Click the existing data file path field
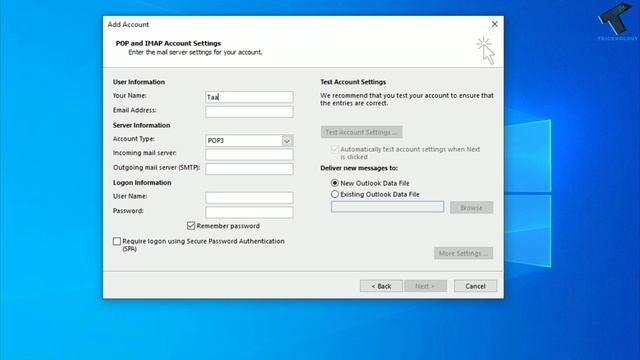The height and width of the screenshot is (360, 640). [x=387, y=207]
